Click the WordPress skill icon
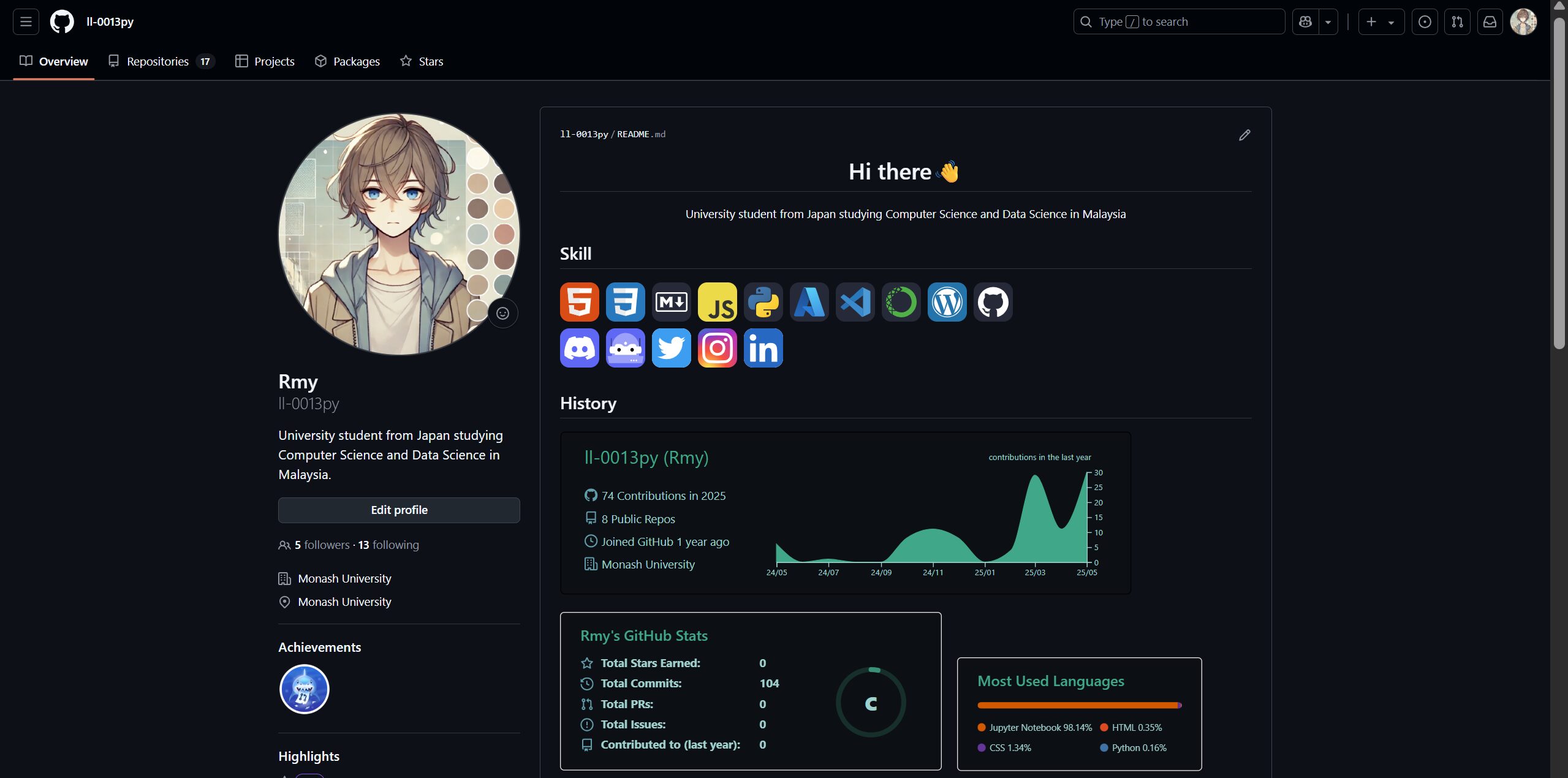Viewport: 1568px width, 778px height. pyautogui.click(x=947, y=302)
